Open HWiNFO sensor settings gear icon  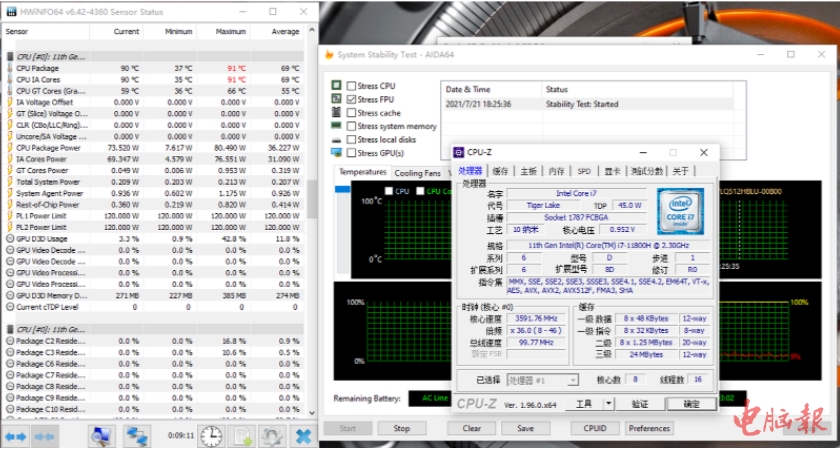coord(271,437)
